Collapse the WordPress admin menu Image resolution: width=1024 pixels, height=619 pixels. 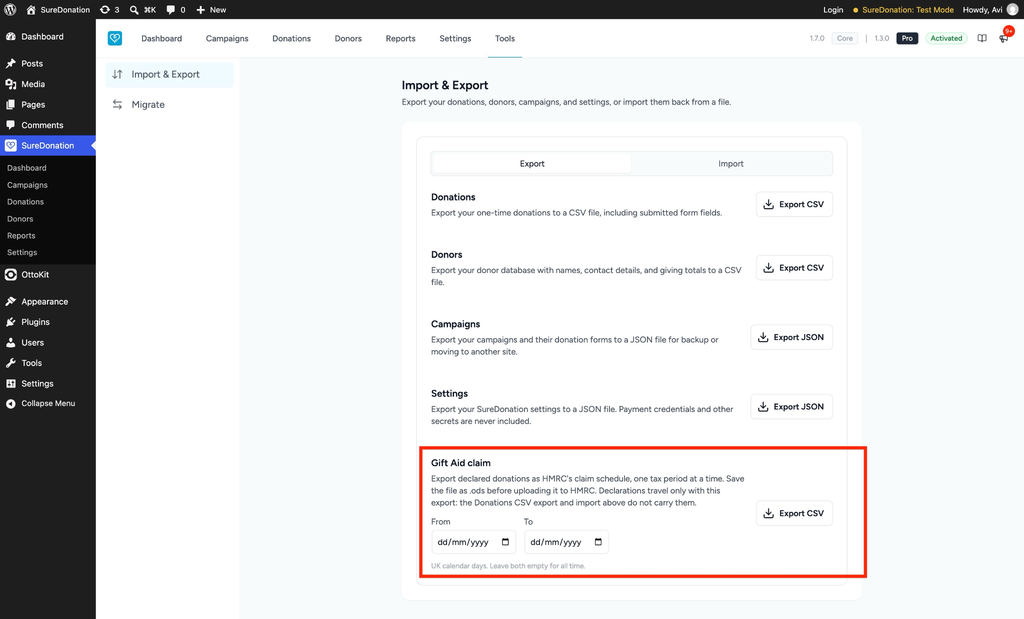point(48,404)
